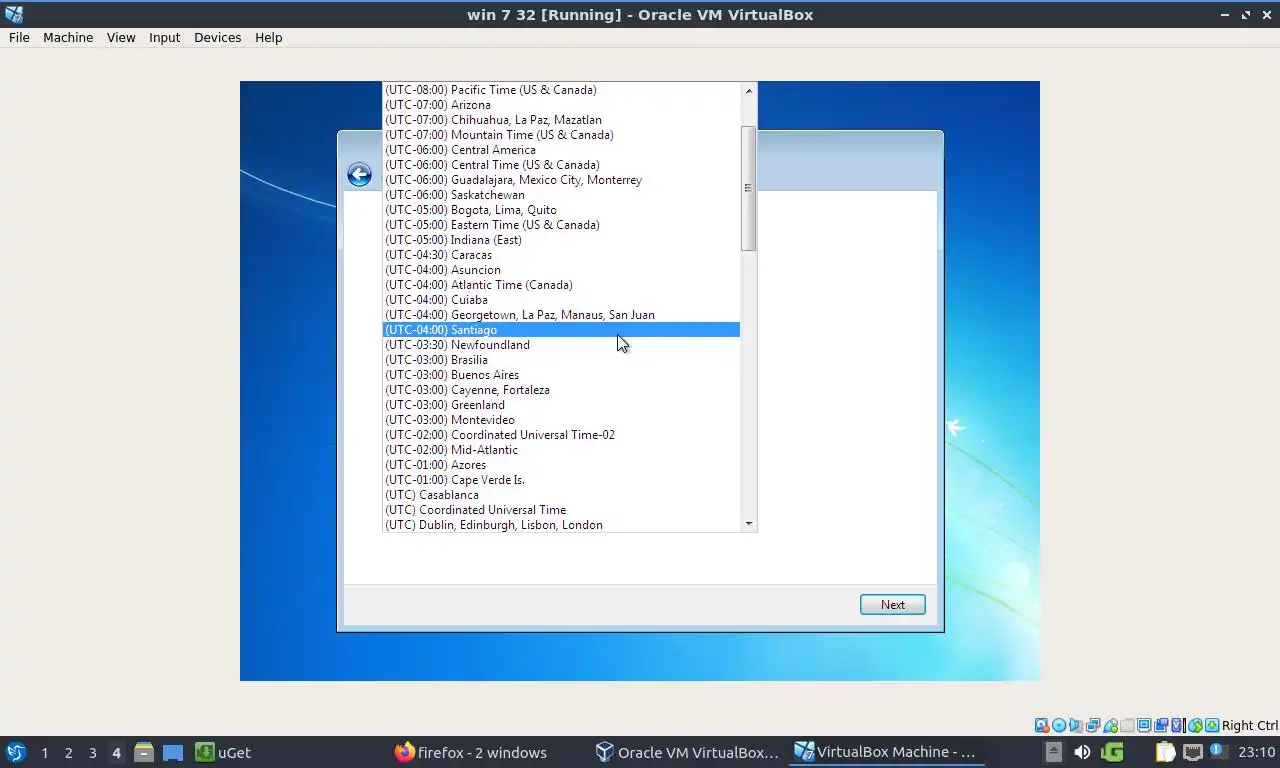Click wired network tray icon
The image size is (1280, 768).
coord(1193,752)
